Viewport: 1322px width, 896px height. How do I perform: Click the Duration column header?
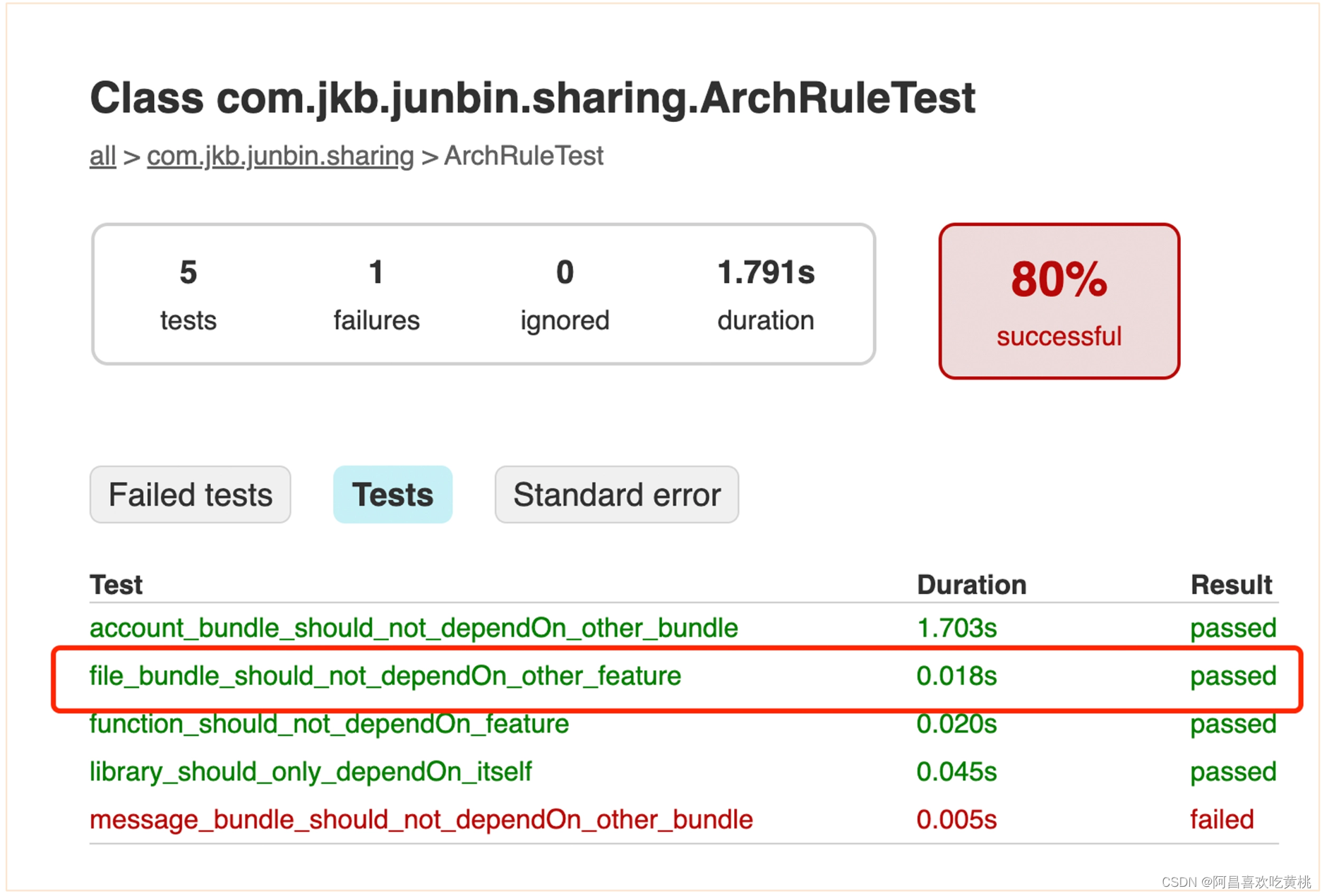pos(971,585)
